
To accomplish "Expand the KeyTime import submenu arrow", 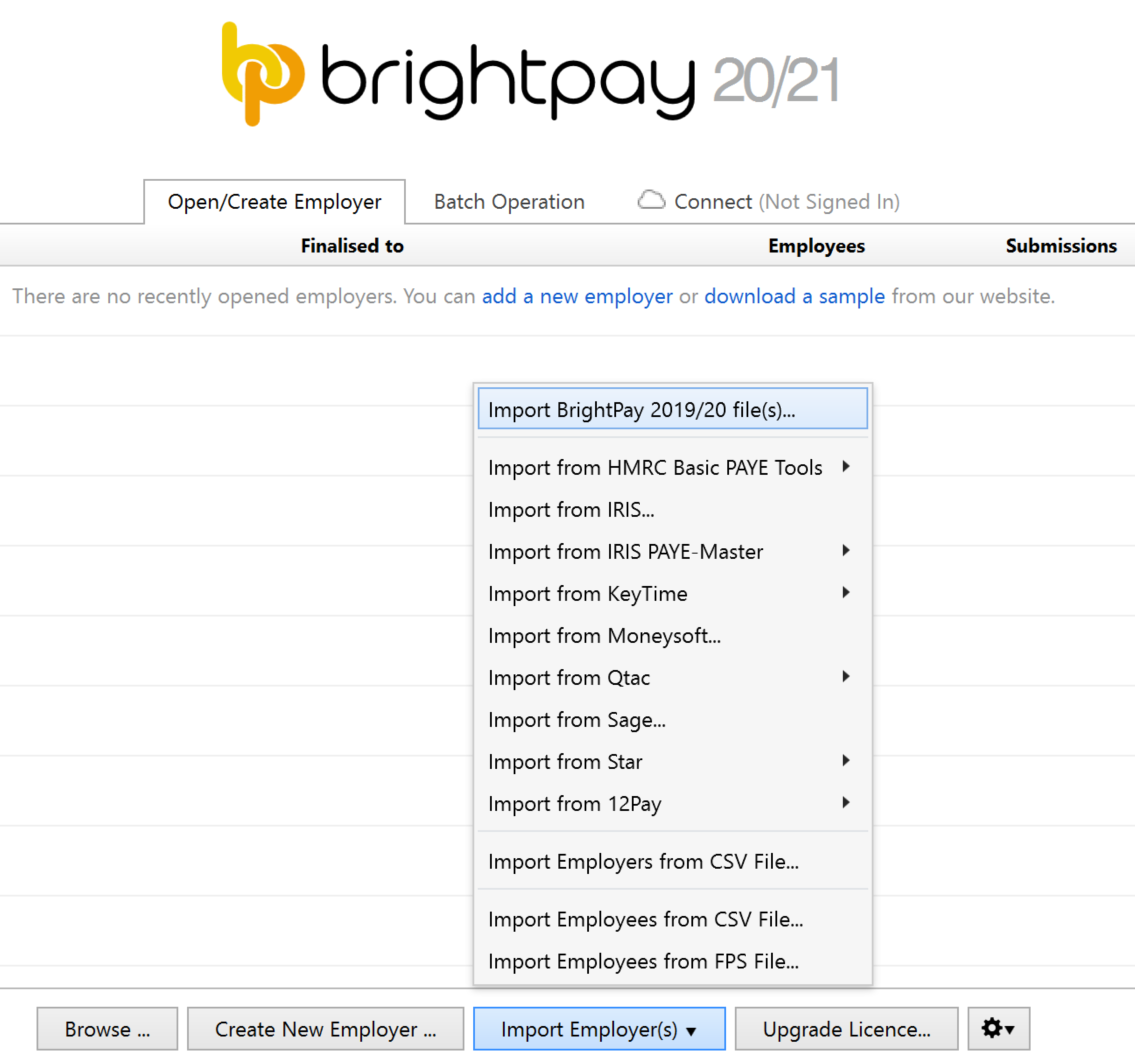I will coord(845,593).
